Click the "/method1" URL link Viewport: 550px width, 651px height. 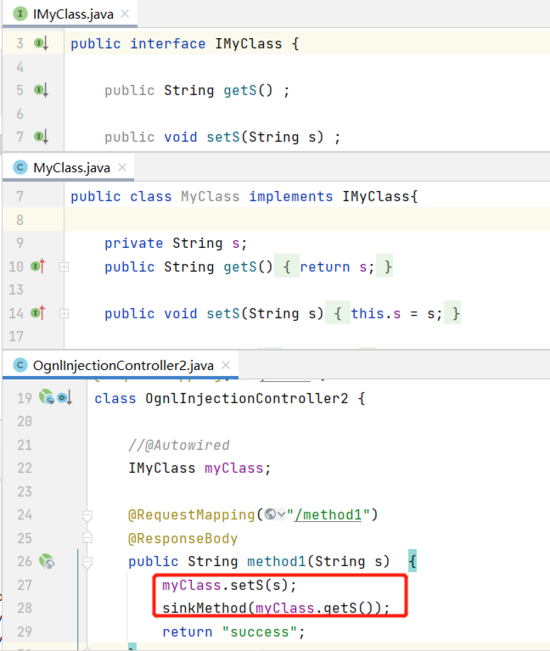pos(328,515)
